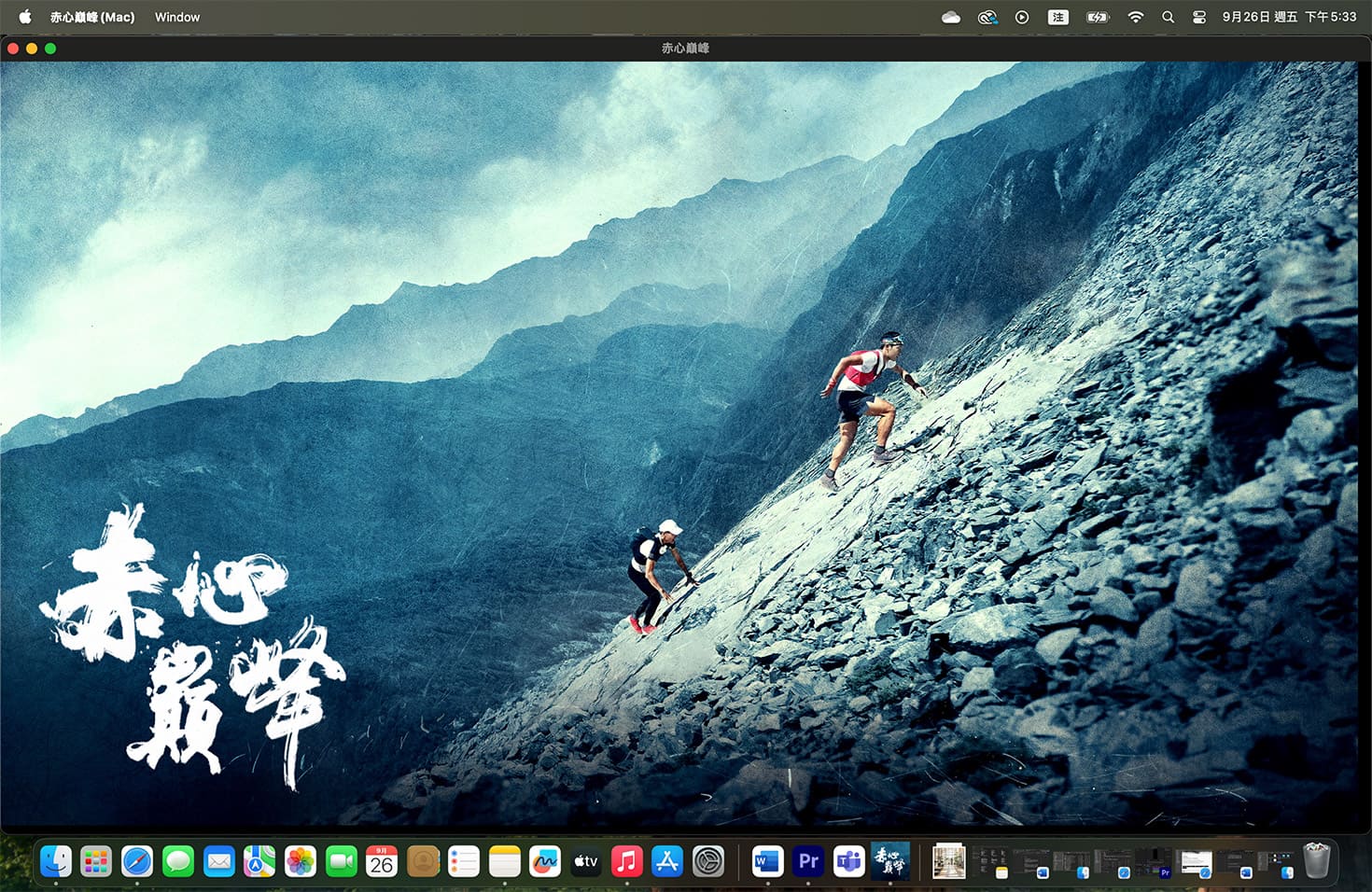Open Finder from the Dock
1372x892 pixels.
(x=56, y=861)
